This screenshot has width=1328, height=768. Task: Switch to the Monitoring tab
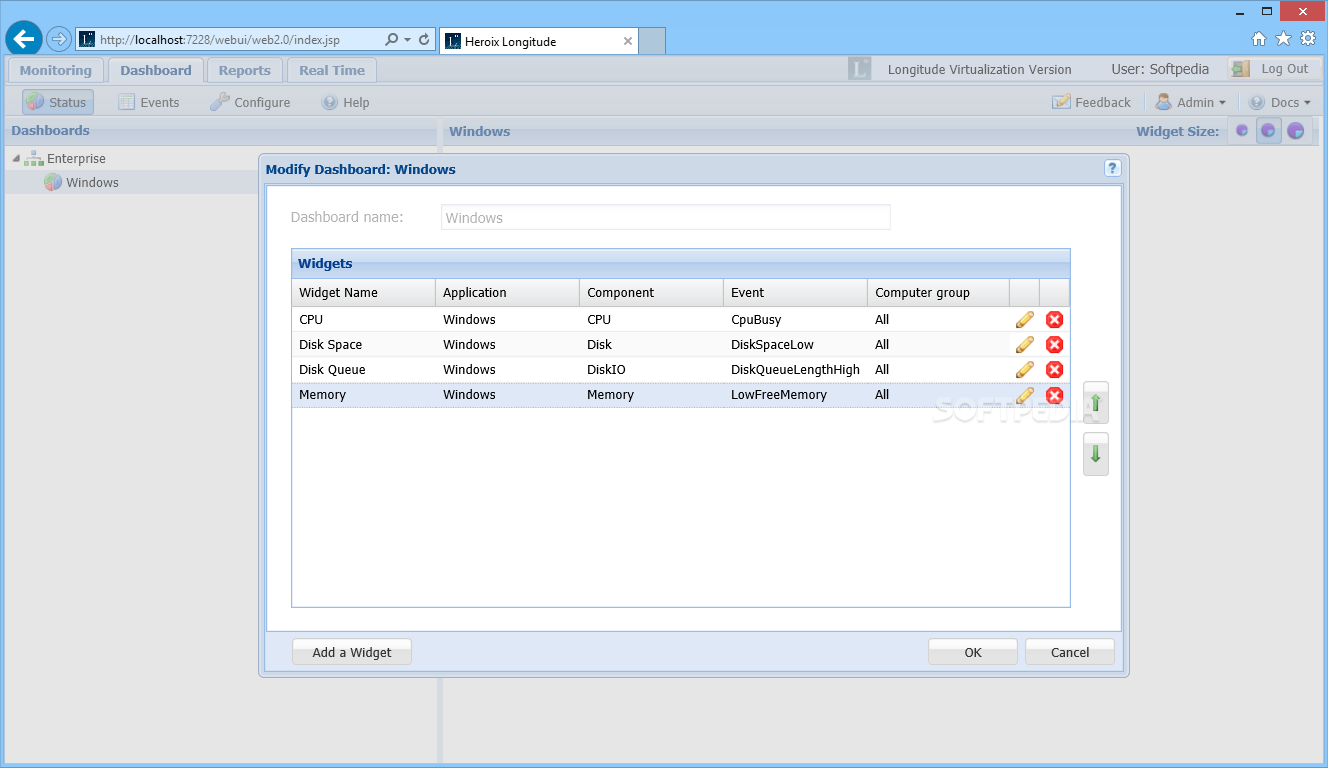click(56, 70)
